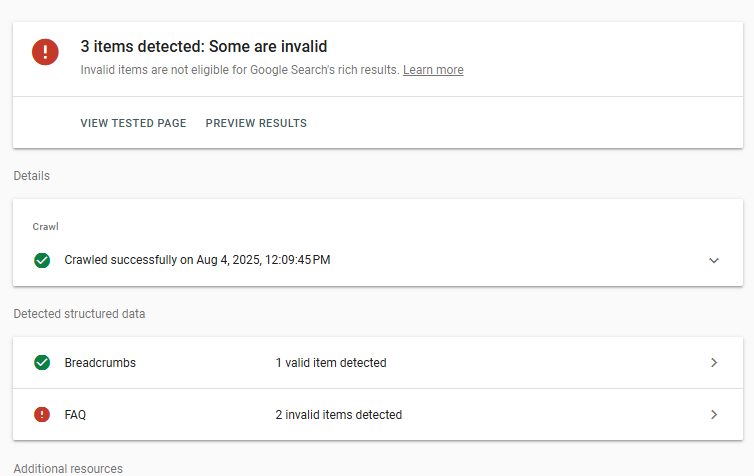Open the Learn more link
Screen dimensions: 754x476
point(433,70)
